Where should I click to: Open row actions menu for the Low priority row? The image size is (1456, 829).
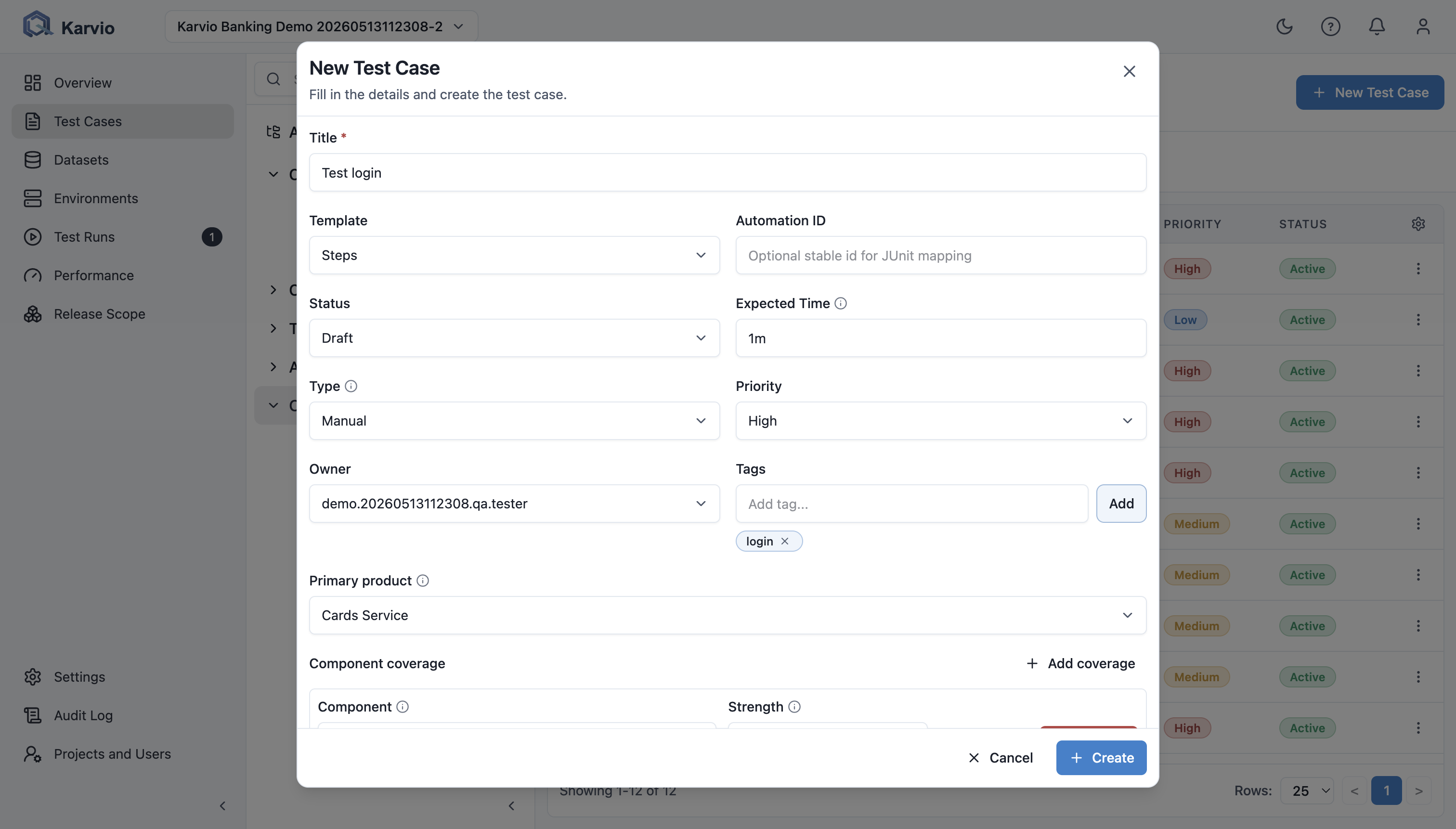[1418, 320]
